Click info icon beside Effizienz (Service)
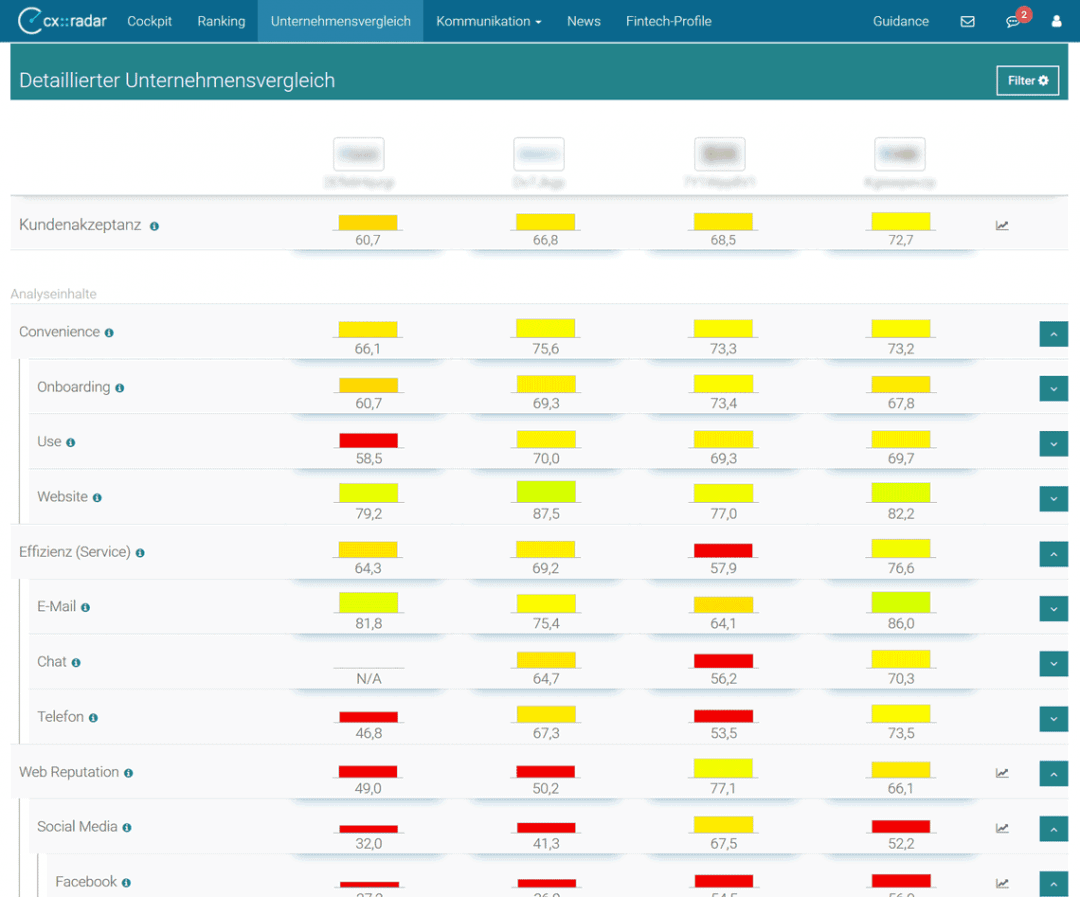The height and width of the screenshot is (897, 1080). [x=140, y=553]
